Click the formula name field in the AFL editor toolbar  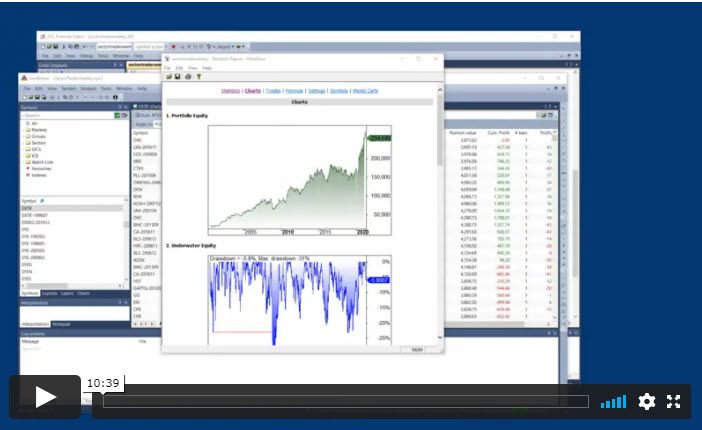coord(114,47)
